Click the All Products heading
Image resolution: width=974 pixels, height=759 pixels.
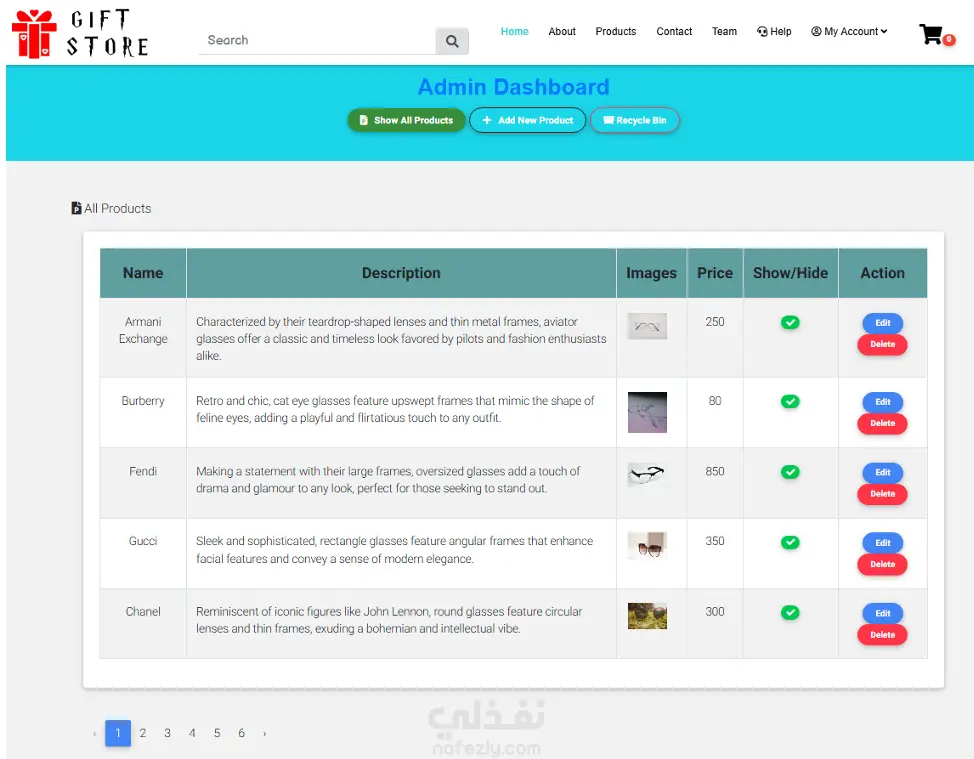(x=111, y=208)
